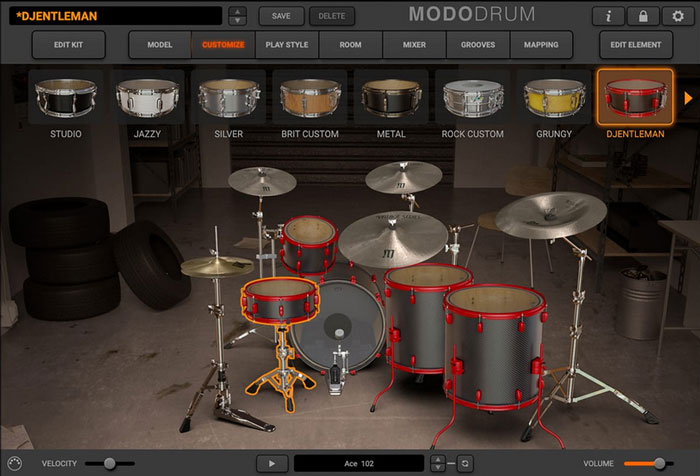Open the info panel icon
This screenshot has width=700, height=476.
608,16
